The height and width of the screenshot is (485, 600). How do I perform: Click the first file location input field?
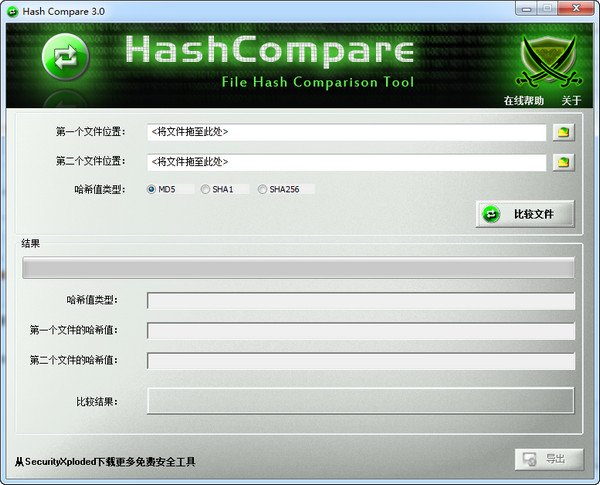coord(347,132)
